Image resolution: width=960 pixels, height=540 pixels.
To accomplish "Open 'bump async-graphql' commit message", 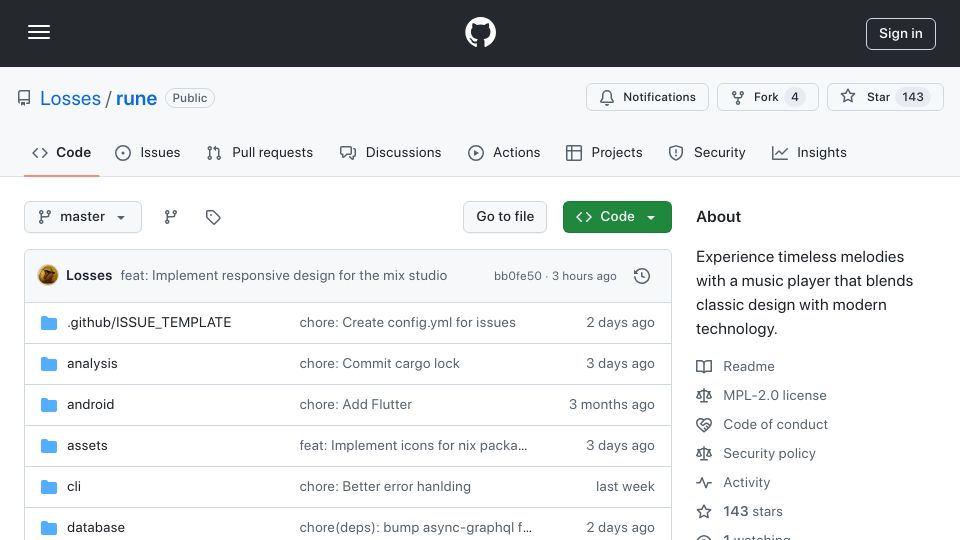I will [415, 528].
